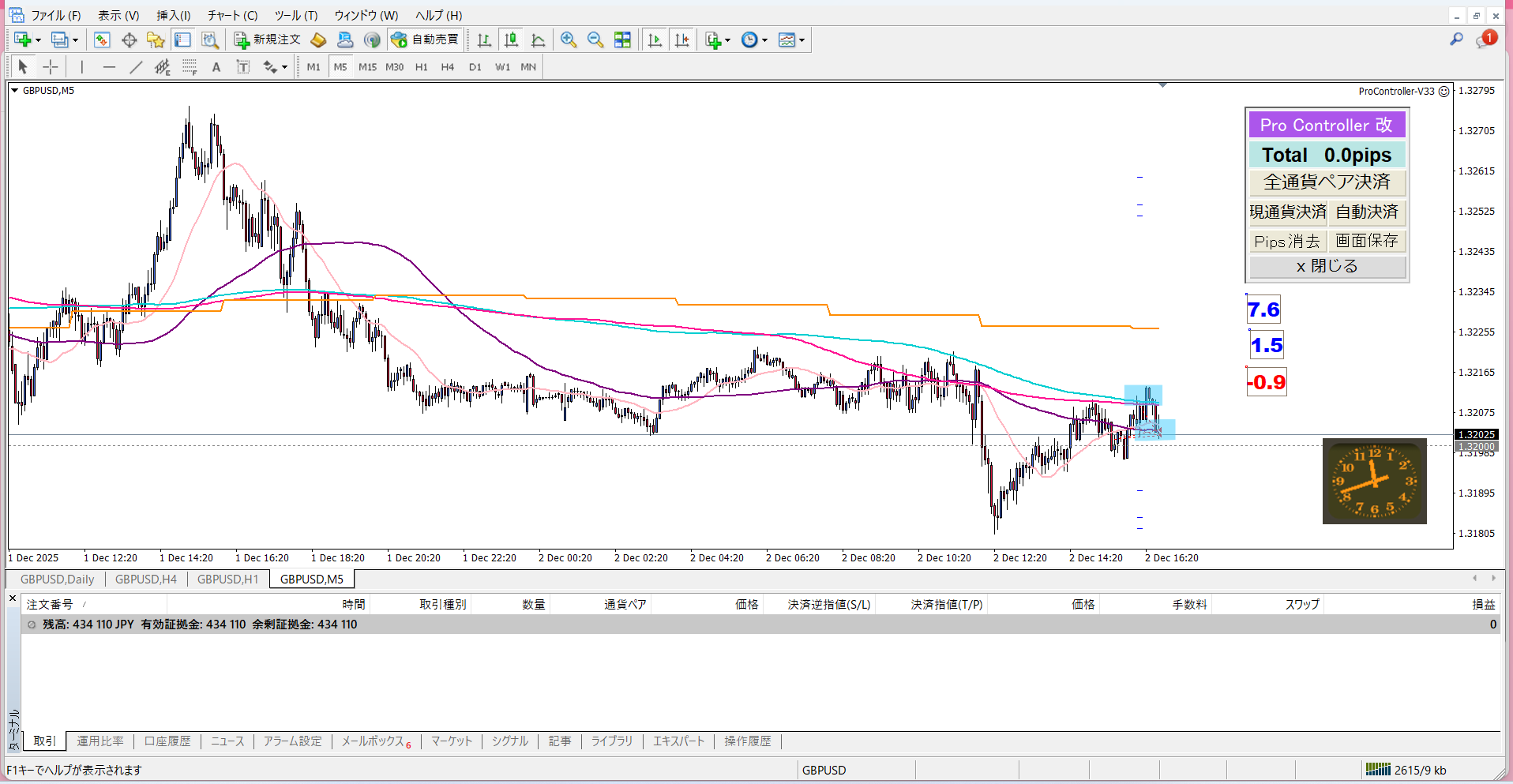Viewport: 1513px width, 784px height.
Task: Open the 口座履歴 terminal tab
Action: (167, 741)
